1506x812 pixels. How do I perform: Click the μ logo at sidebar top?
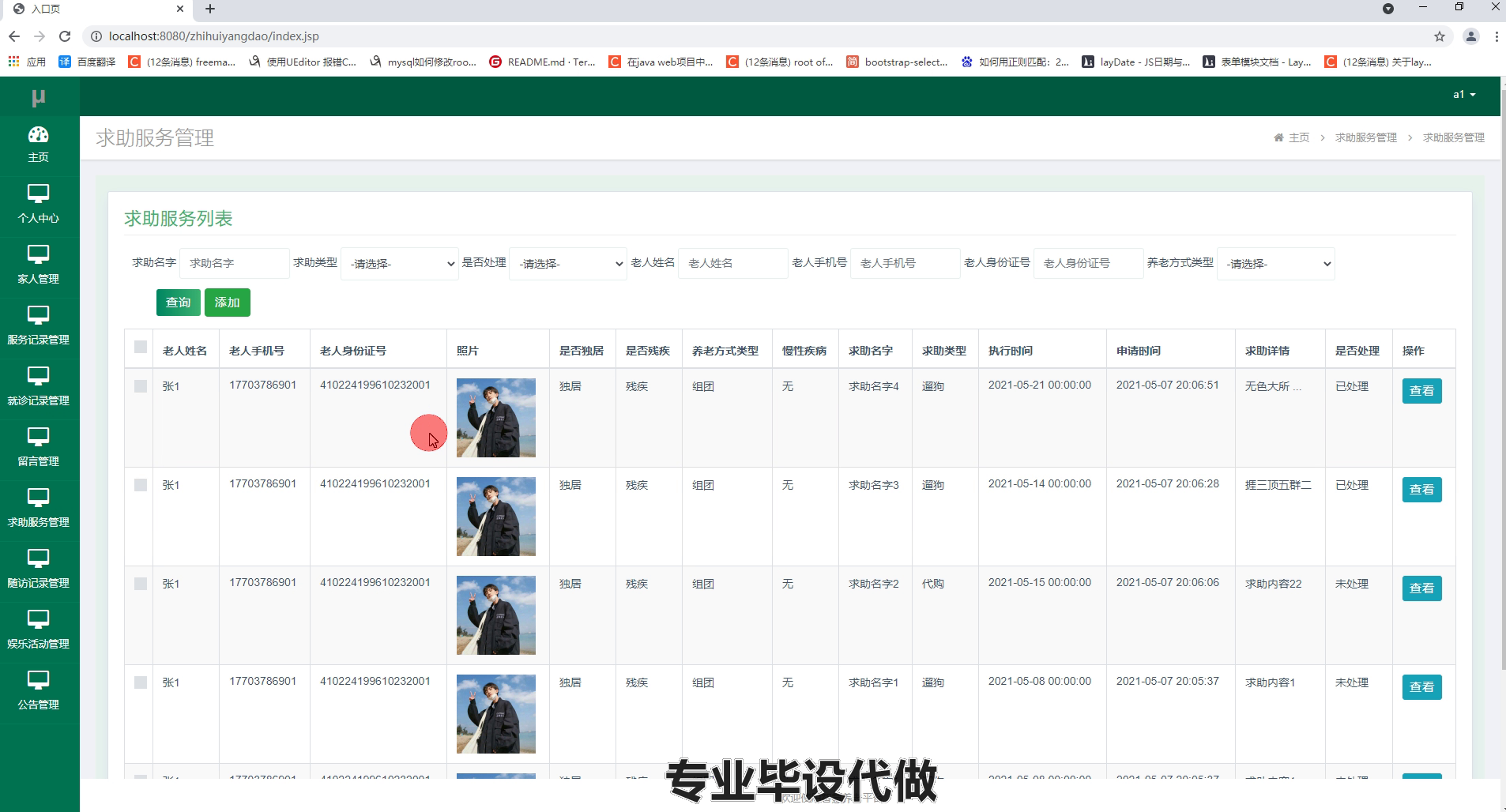tap(38, 97)
